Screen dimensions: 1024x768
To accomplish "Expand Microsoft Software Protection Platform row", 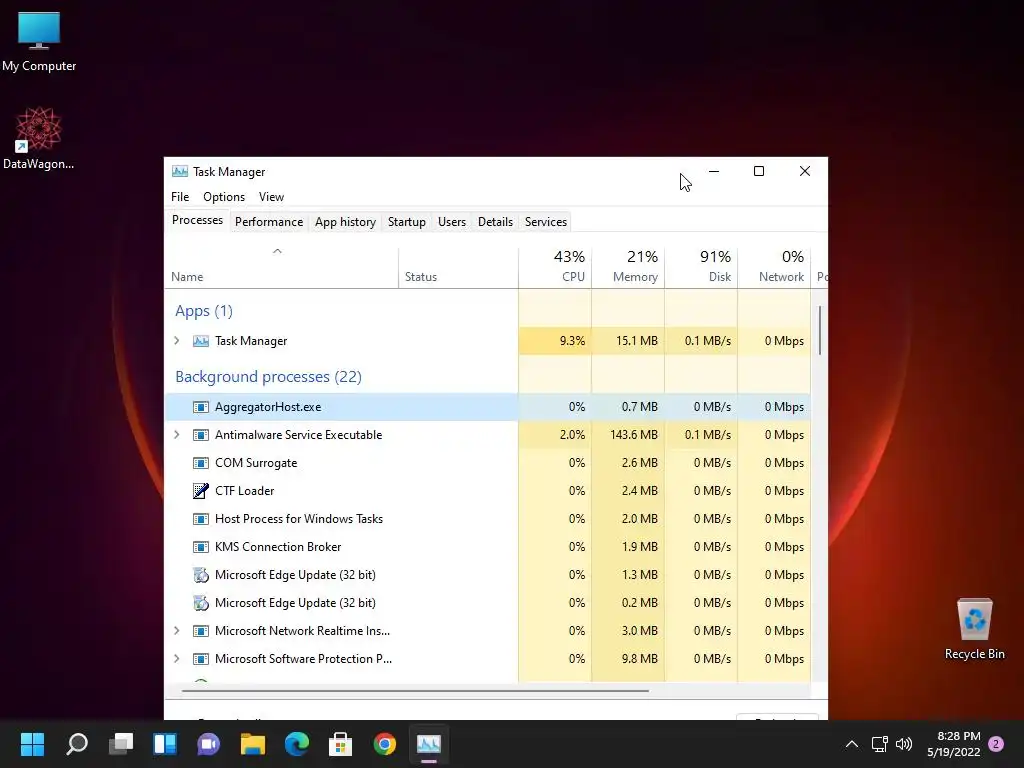I will pyautogui.click(x=176, y=659).
